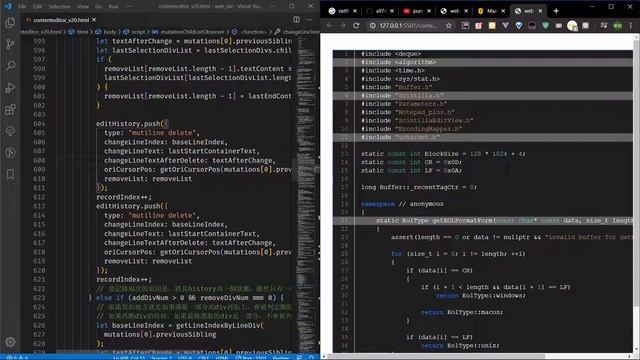
Task: Switch to the 'Mar' Chrome tab
Action: coord(491,11)
